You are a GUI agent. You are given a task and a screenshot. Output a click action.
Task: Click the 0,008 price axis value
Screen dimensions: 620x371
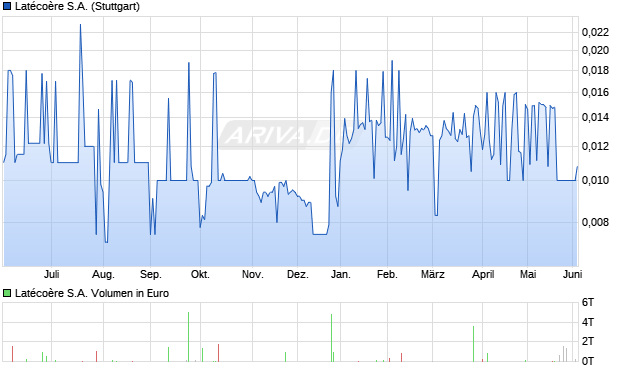click(595, 222)
